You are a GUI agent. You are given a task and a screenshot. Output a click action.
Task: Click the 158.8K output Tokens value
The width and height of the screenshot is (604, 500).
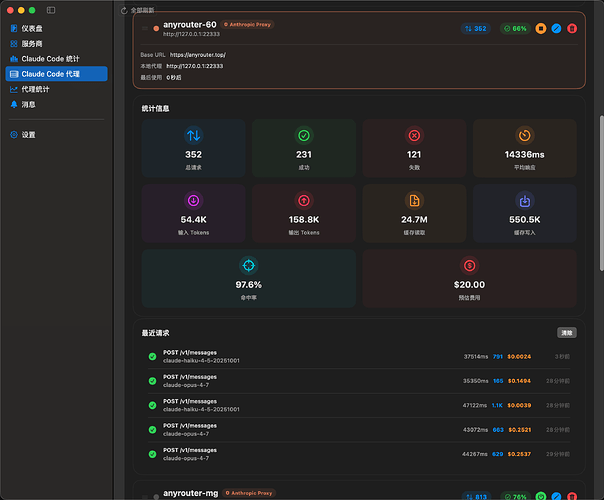point(304,220)
